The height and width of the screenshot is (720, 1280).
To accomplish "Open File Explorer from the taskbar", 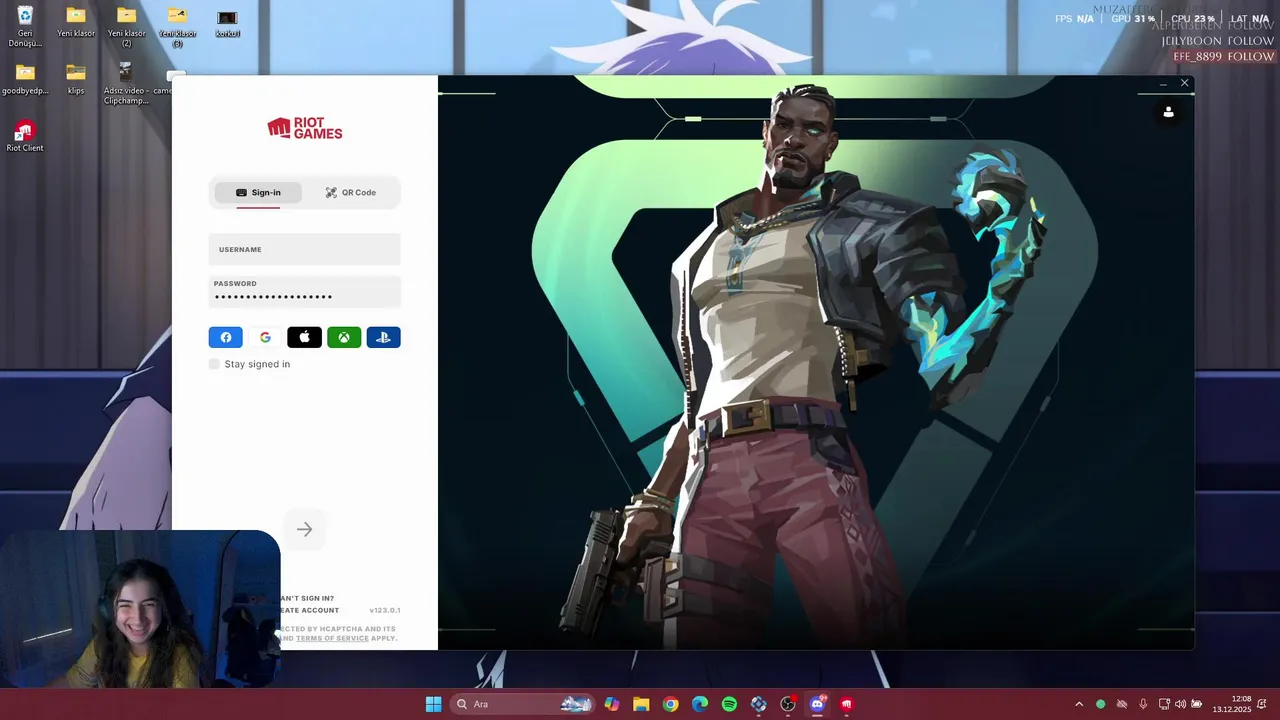I will pyautogui.click(x=641, y=704).
